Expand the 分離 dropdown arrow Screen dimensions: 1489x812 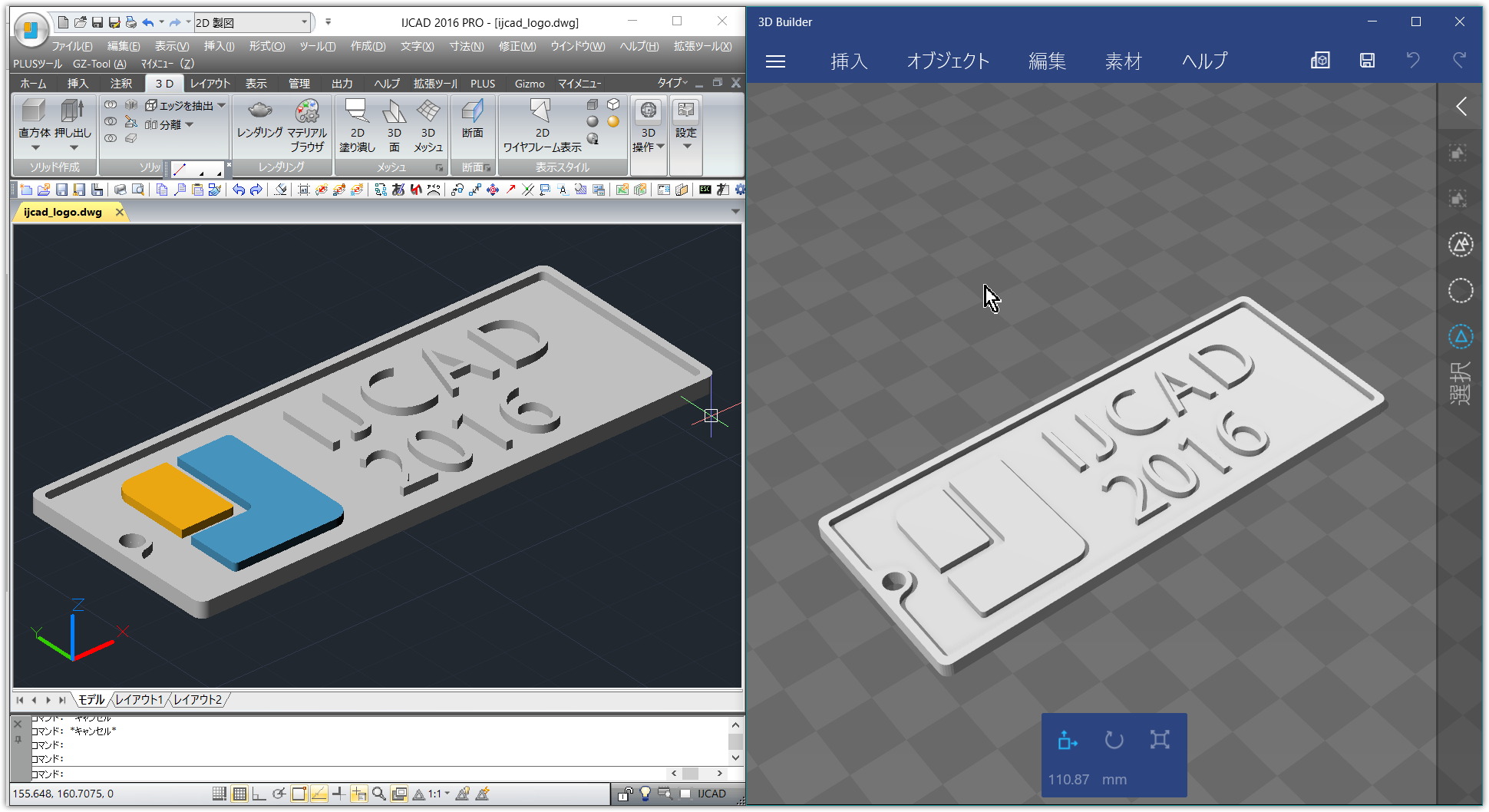point(190,124)
